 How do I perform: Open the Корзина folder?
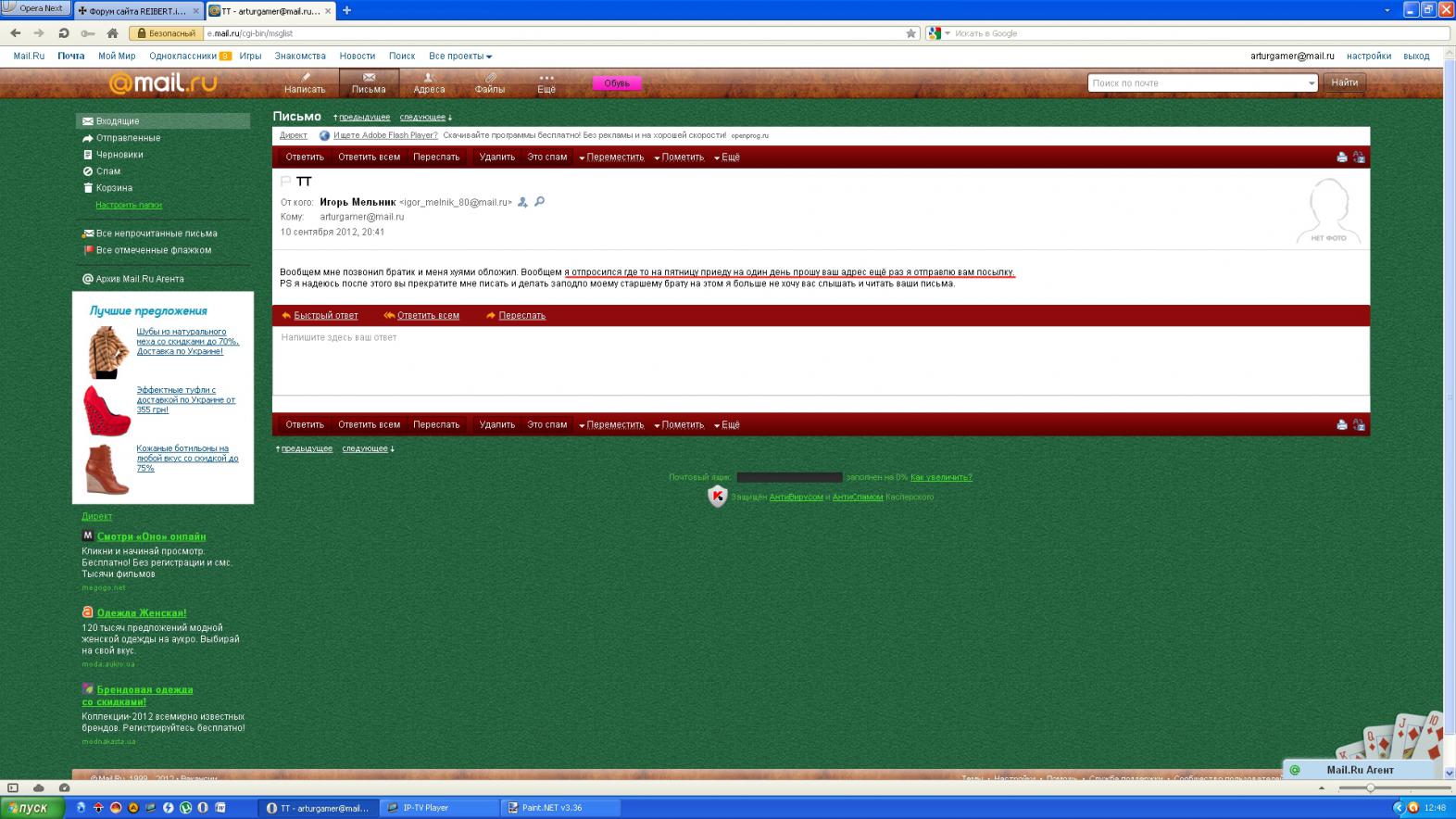[x=114, y=188]
